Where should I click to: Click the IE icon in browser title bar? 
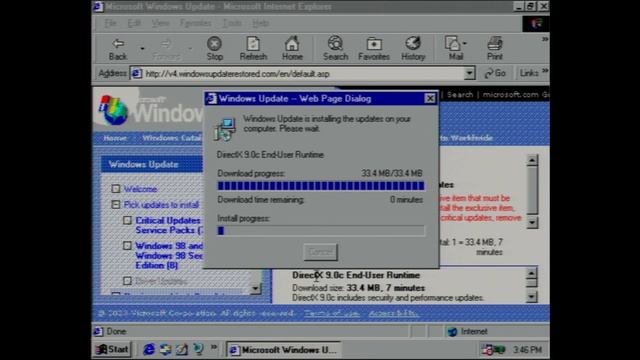pos(98,7)
